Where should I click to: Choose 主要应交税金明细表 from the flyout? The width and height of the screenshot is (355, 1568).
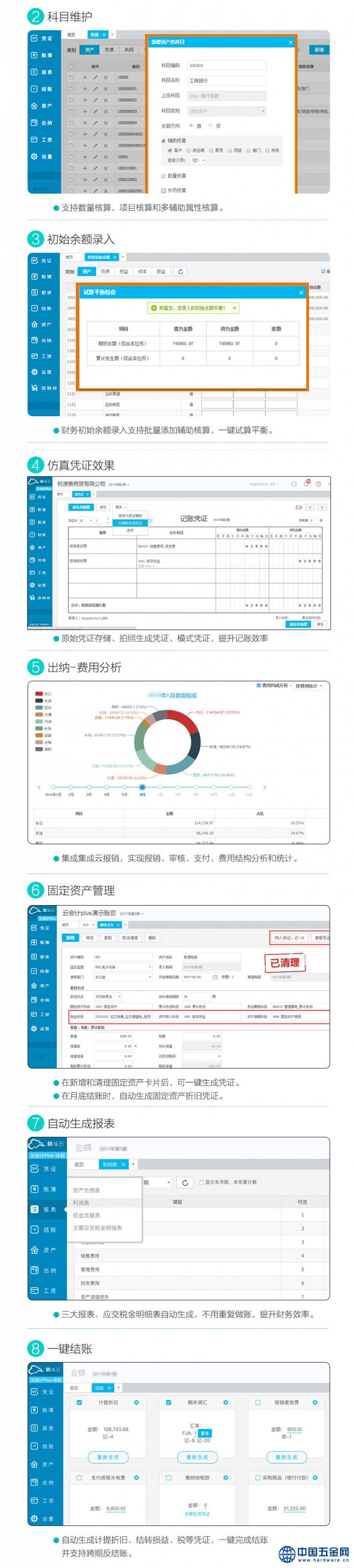tap(98, 1228)
